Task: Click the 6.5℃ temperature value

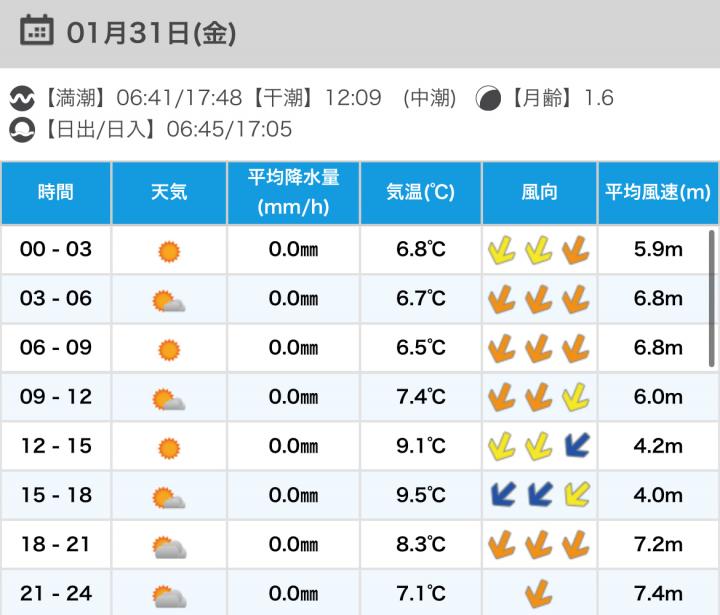Action: coord(421,348)
